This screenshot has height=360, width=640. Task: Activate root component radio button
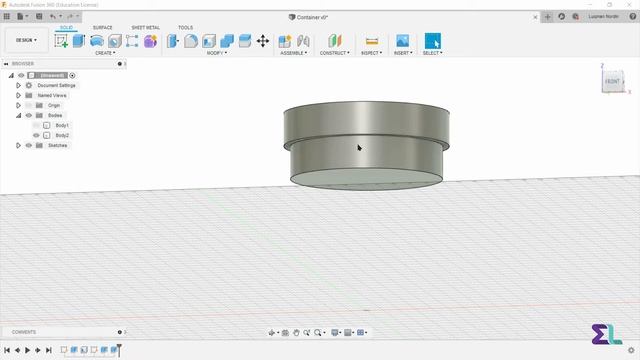72,76
